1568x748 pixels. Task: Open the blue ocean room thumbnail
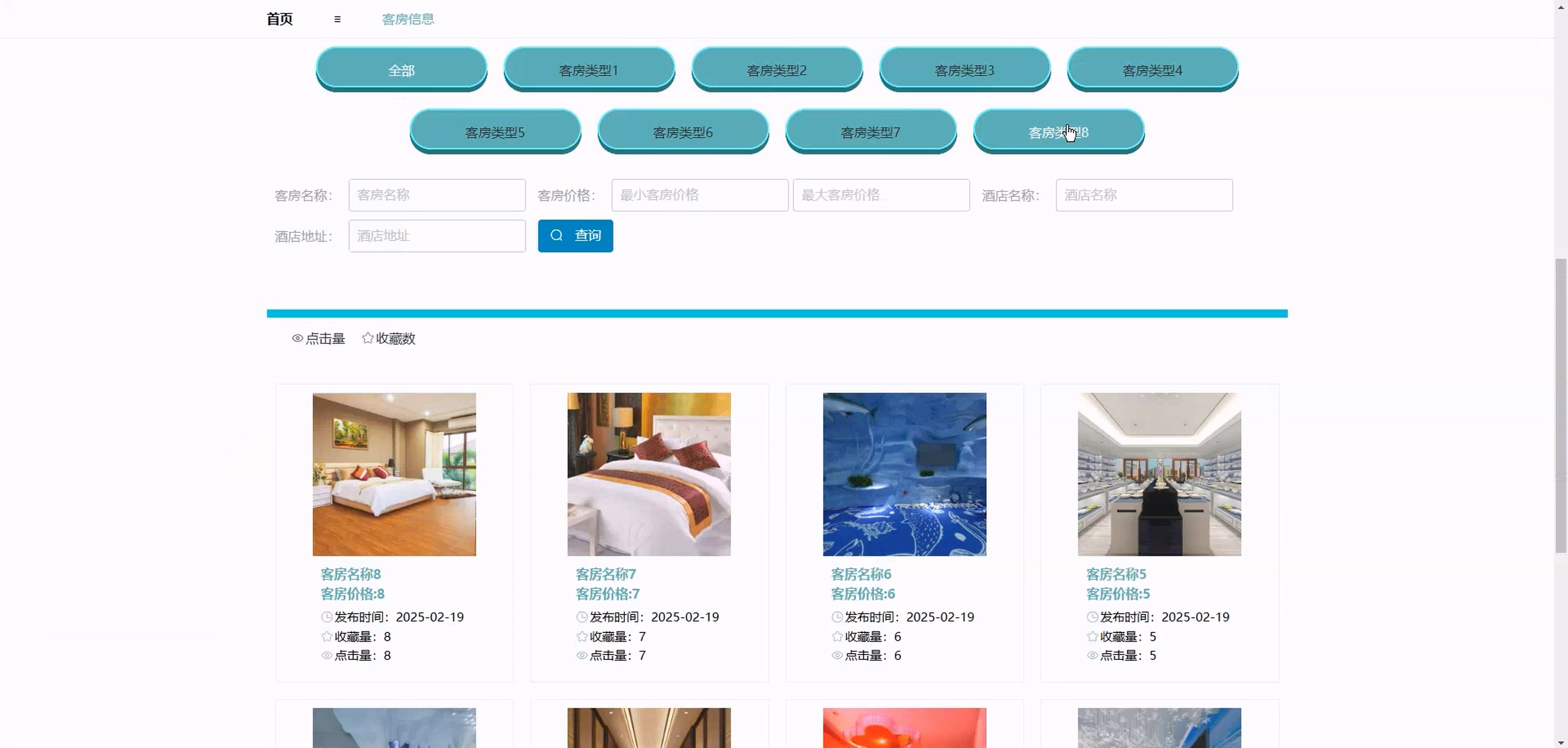904,474
